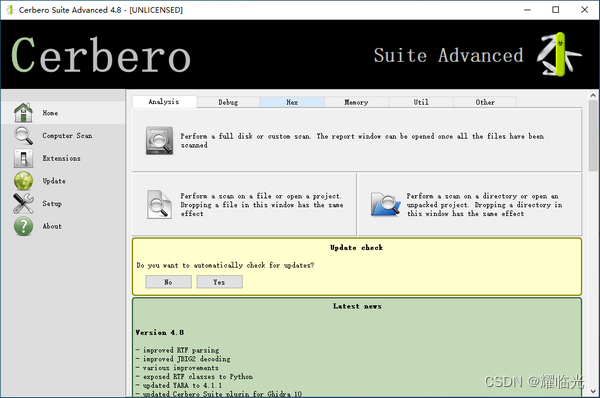Switch to the Memory tab
The width and height of the screenshot is (600, 398).
(357, 102)
